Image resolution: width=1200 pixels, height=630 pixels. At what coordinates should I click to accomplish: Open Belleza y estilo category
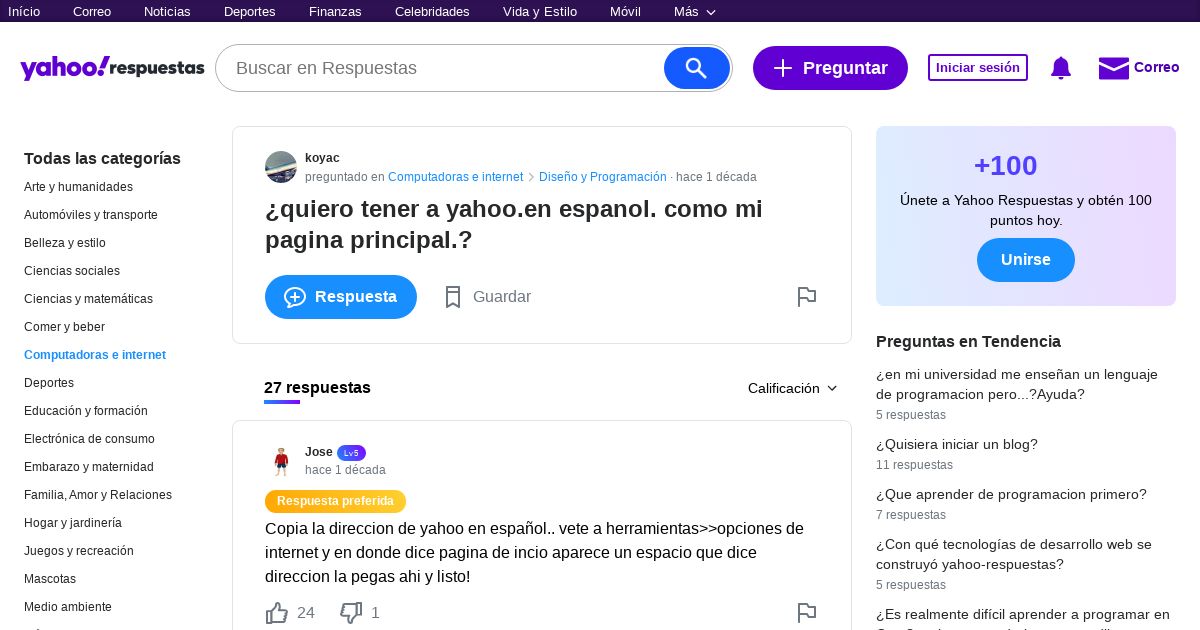coord(65,243)
